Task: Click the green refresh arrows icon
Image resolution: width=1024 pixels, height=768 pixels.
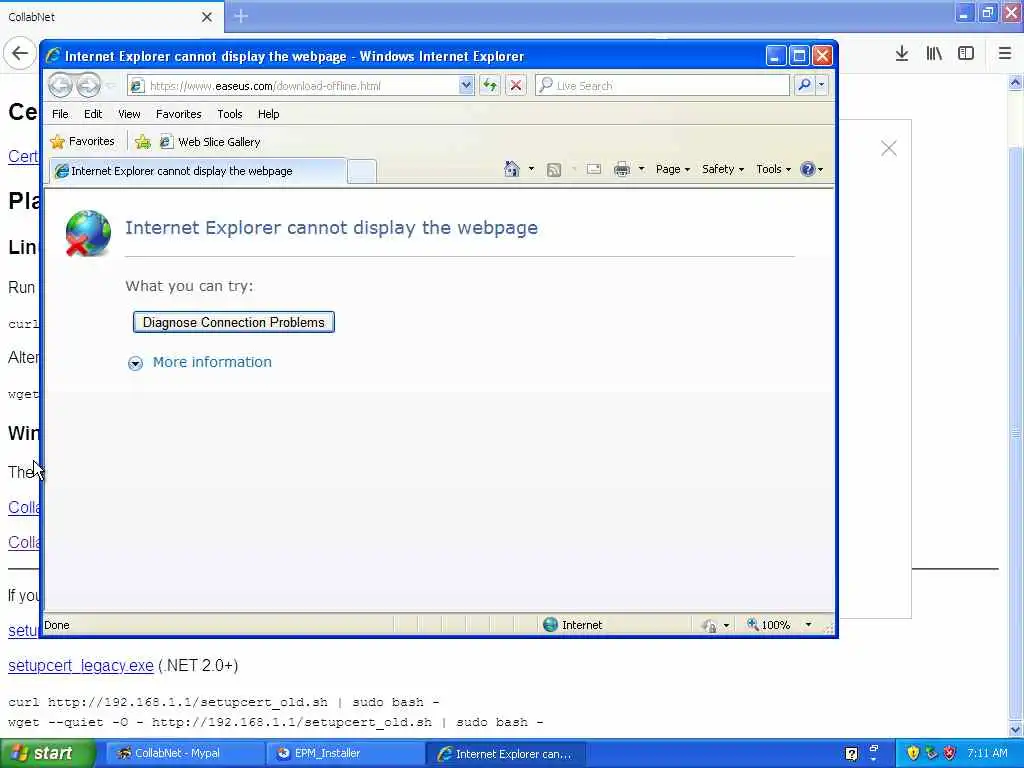Action: click(x=490, y=85)
